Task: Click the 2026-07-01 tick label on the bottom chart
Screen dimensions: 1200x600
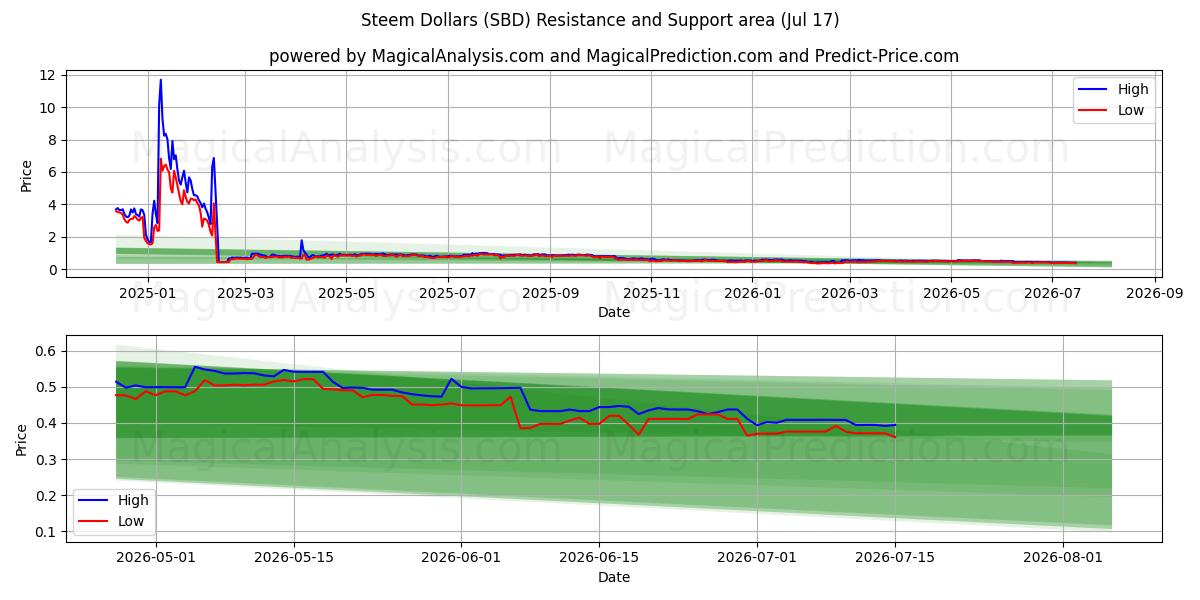Action: [756, 558]
